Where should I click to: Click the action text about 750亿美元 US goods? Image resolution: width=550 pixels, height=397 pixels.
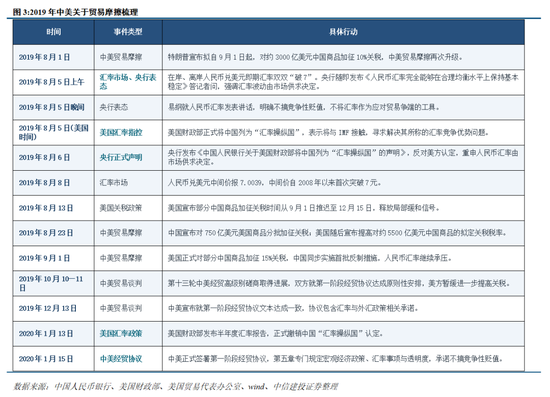[337, 233]
